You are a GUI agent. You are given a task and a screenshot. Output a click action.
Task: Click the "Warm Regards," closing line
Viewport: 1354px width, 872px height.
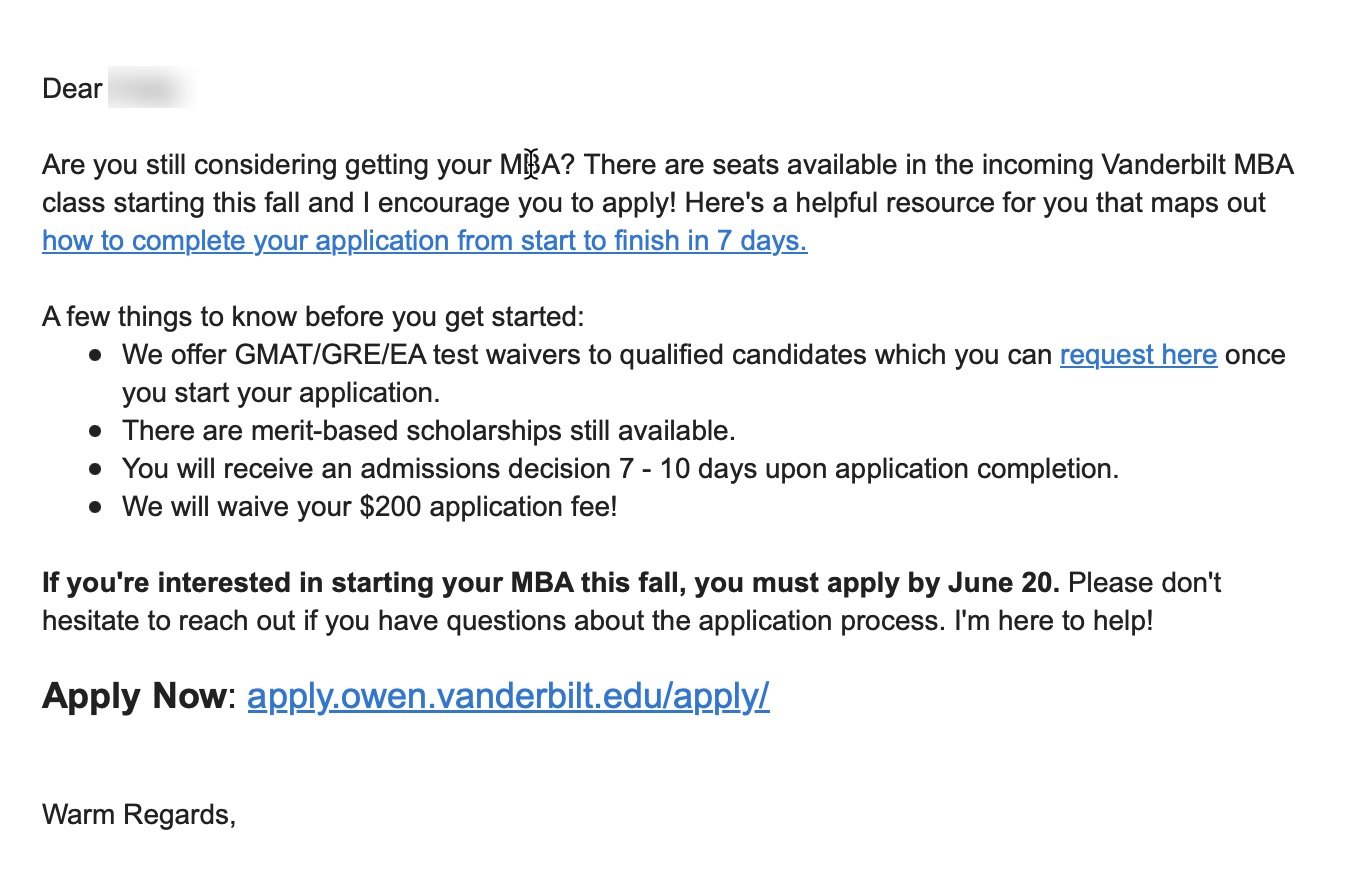tap(139, 815)
